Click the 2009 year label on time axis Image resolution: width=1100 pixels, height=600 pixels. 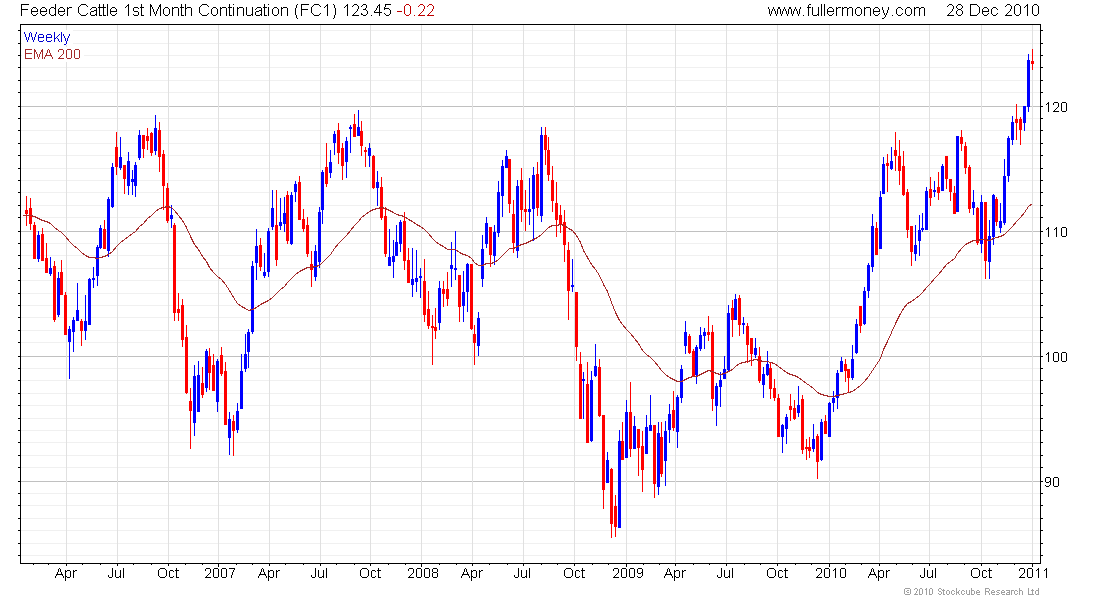pos(627,573)
